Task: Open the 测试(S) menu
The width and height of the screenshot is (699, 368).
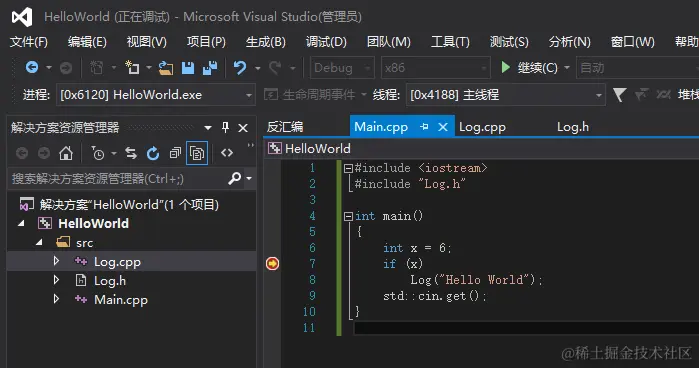Action: tap(509, 42)
